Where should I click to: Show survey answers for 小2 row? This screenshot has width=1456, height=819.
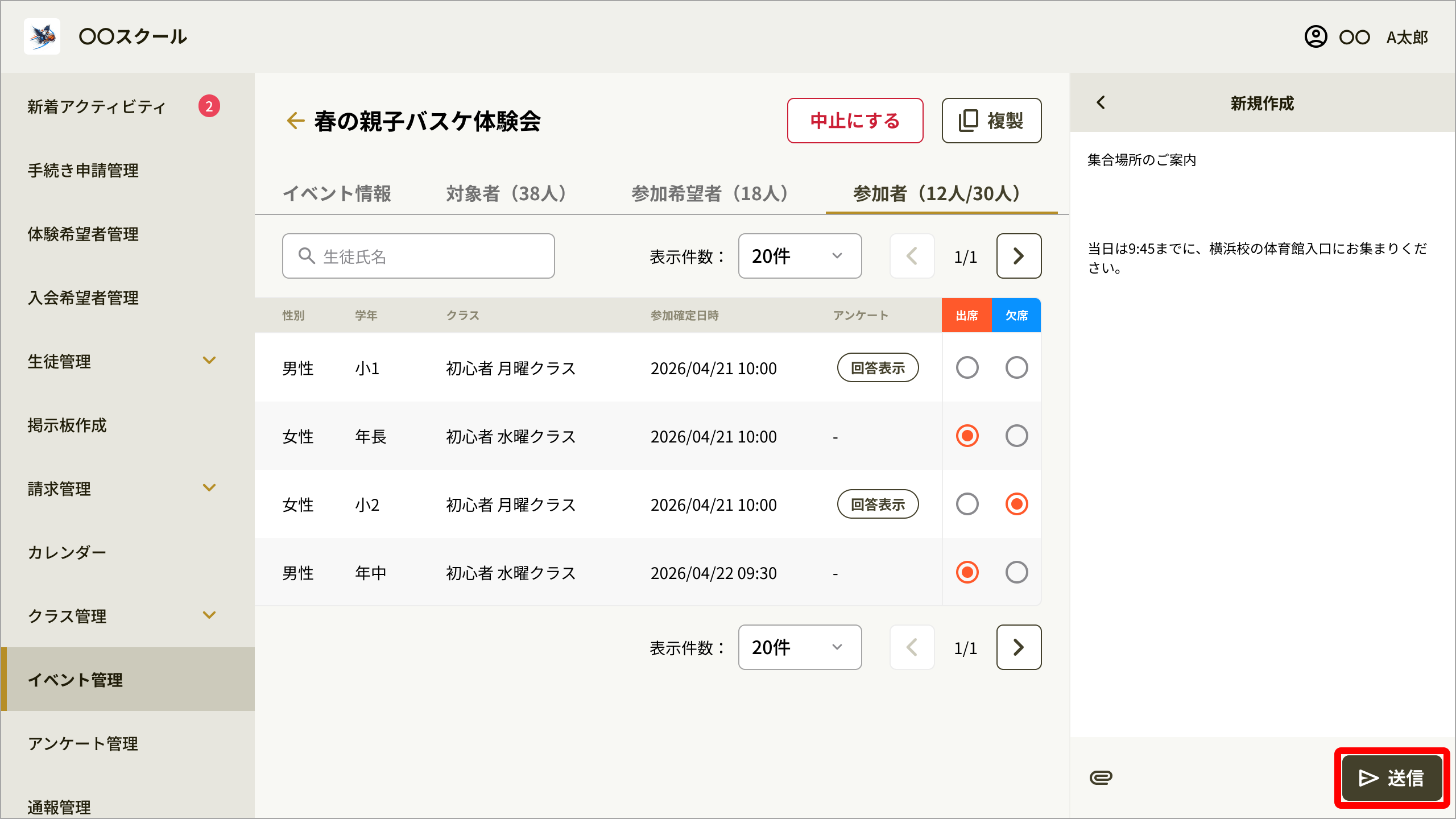pos(878,504)
